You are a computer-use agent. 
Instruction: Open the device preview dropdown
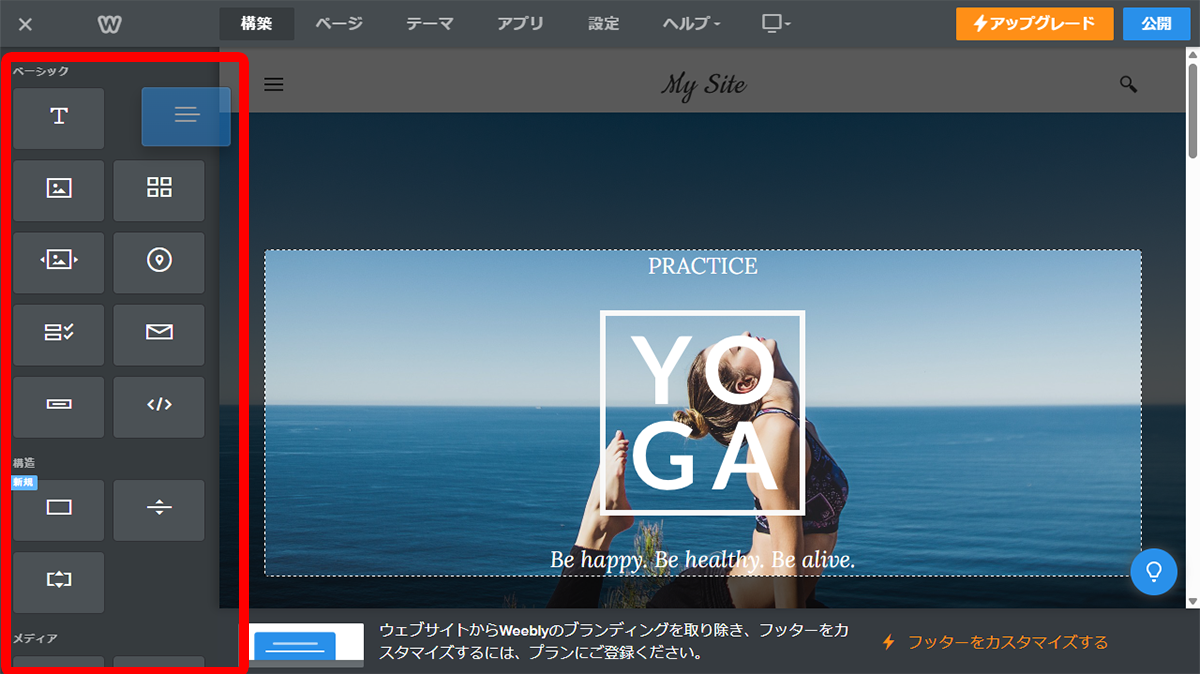click(x=776, y=24)
